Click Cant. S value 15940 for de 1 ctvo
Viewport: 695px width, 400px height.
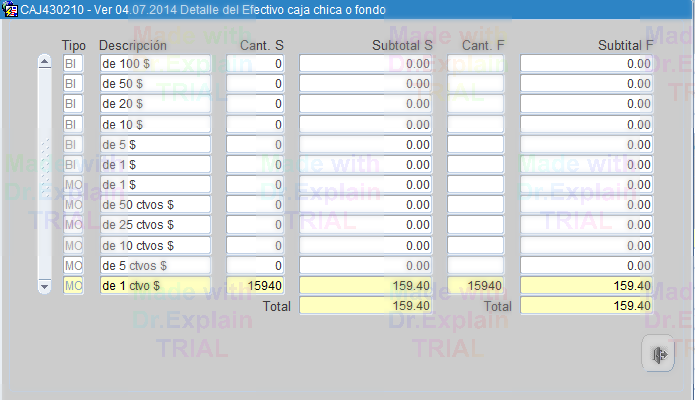pyautogui.click(x=255, y=286)
